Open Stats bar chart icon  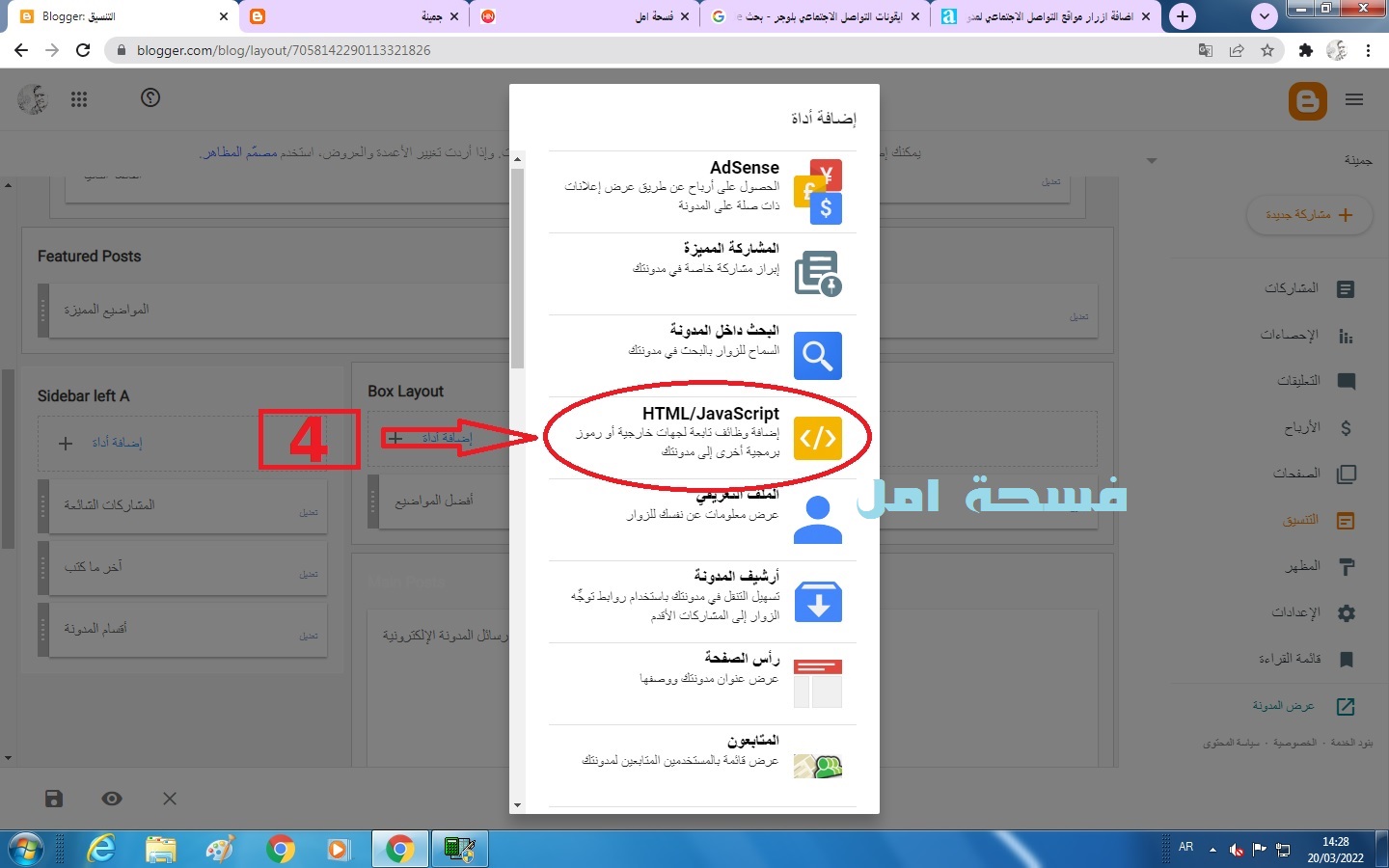(1347, 336)
